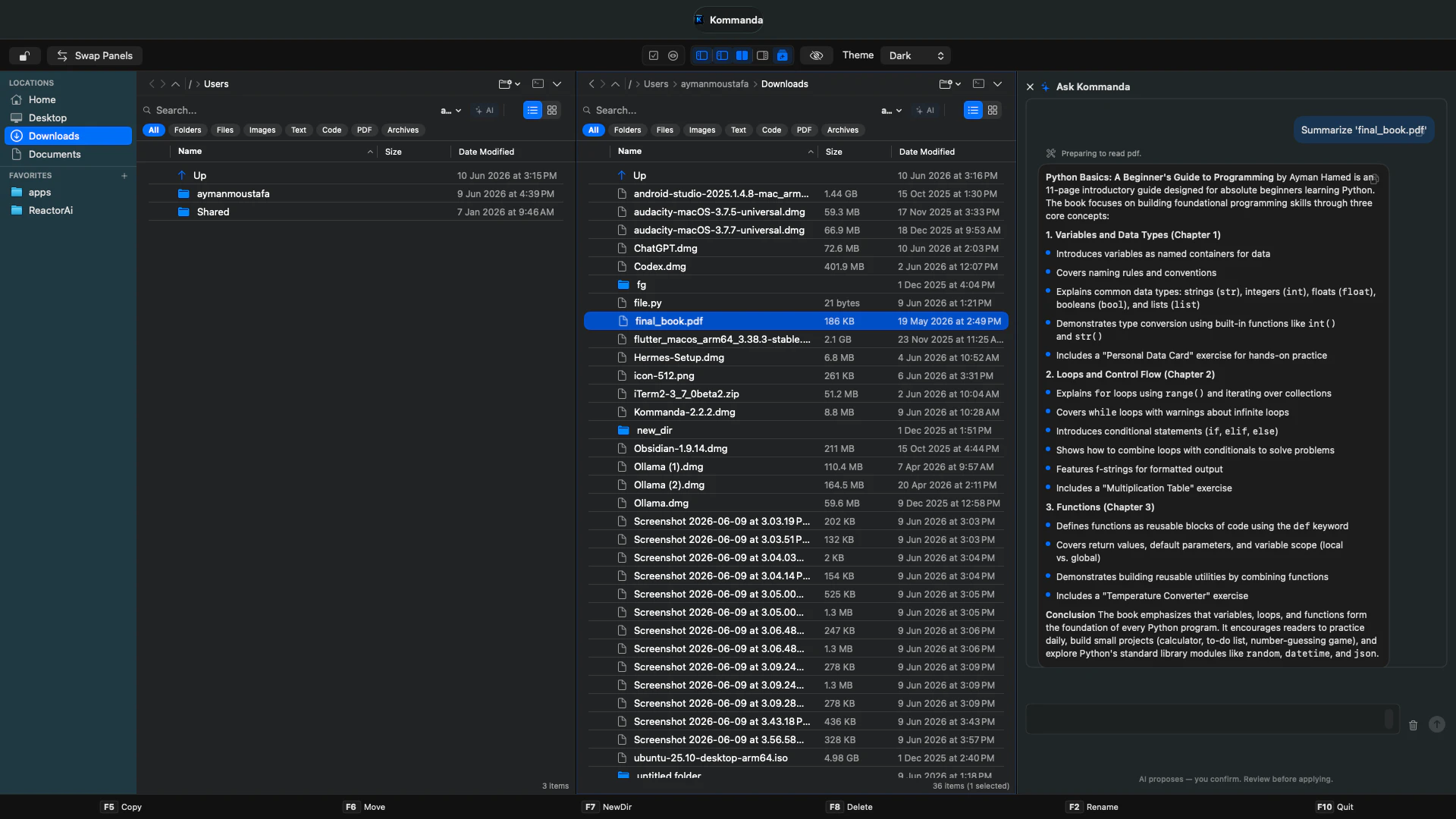The height and width of the screenshot is (819, 1456).
Task: Clear chat with the trash icon
Action: click(1413, 725)
